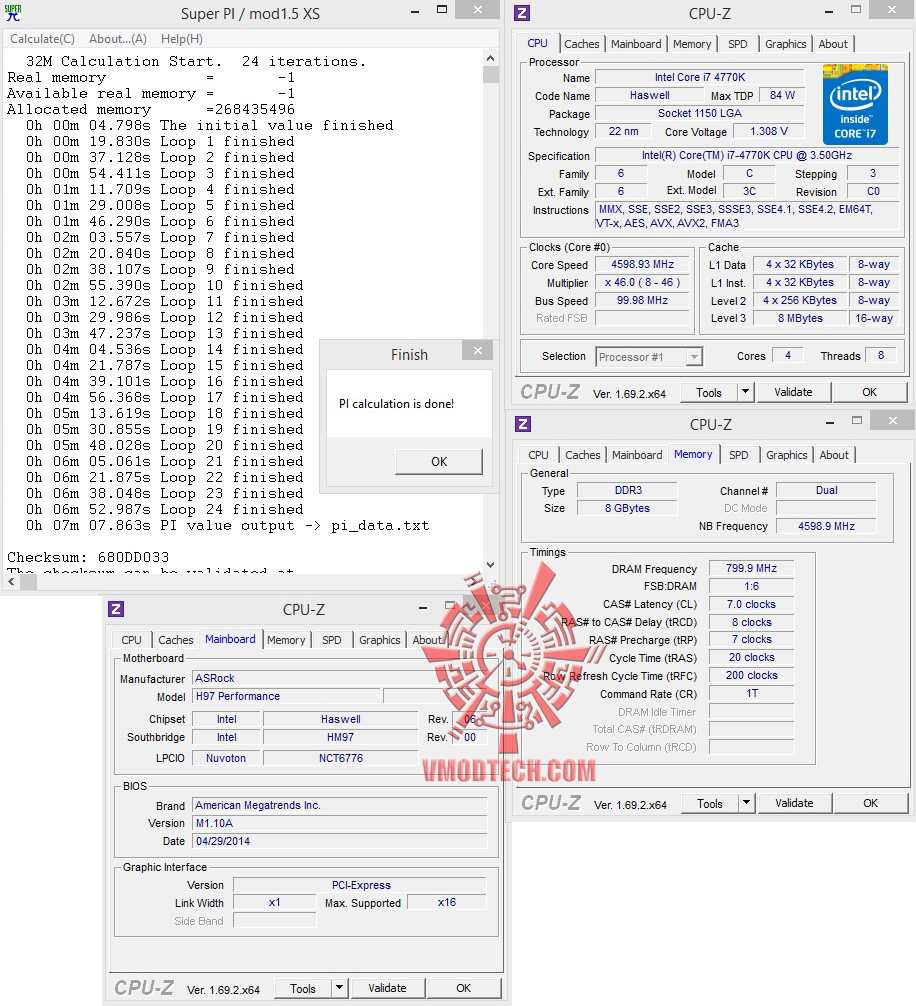Click the CAS# Latency value 7.0 clocks
The width and height of the screenshot is (916, 1006).
tap(751, 604)
